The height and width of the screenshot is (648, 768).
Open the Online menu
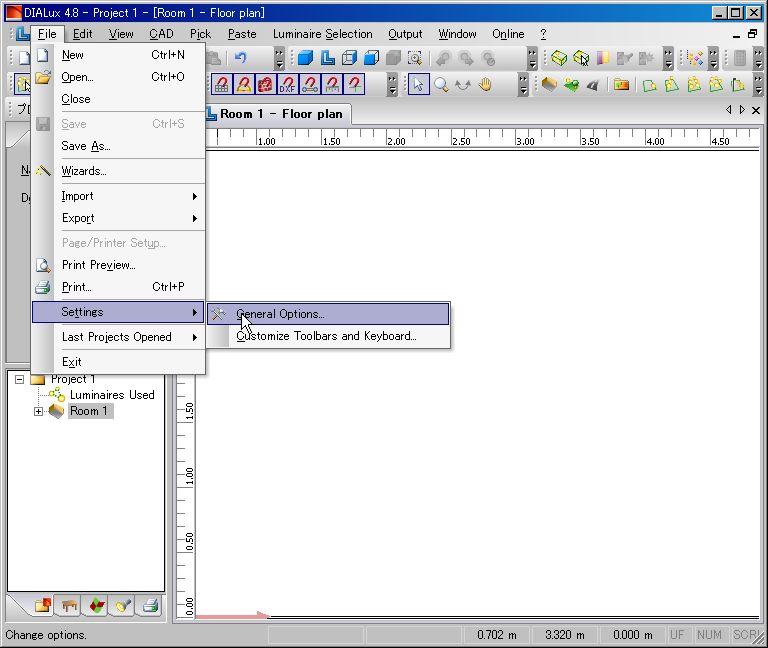(508, 34)
